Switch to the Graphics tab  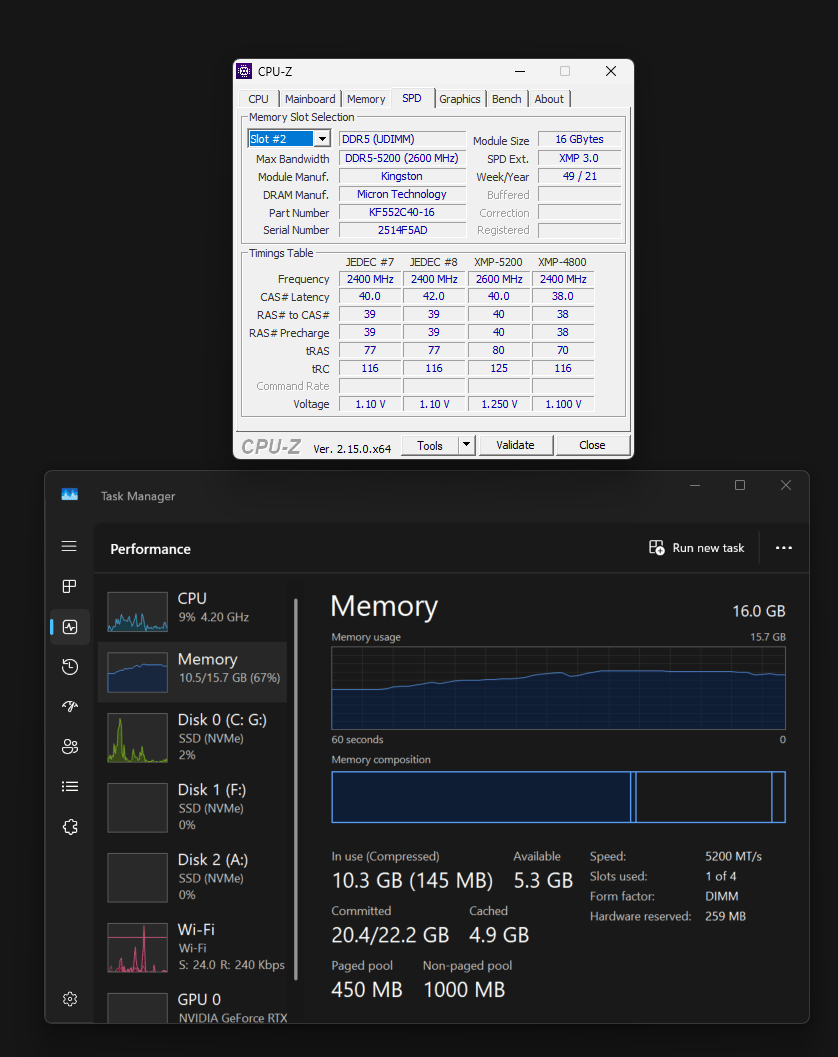click(x=460, y=99)
